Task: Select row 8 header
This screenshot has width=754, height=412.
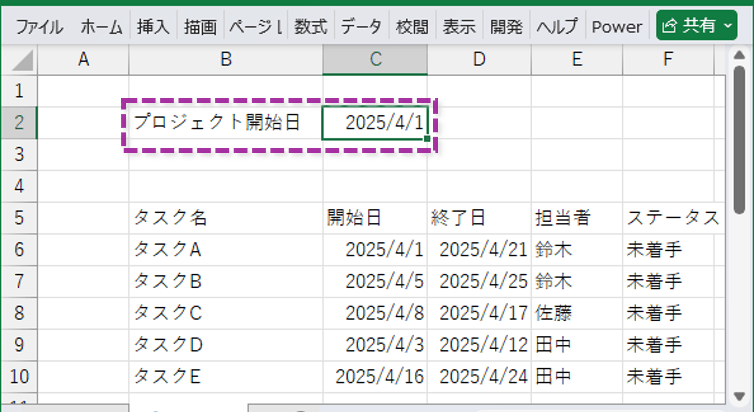Action: point(19,313)
